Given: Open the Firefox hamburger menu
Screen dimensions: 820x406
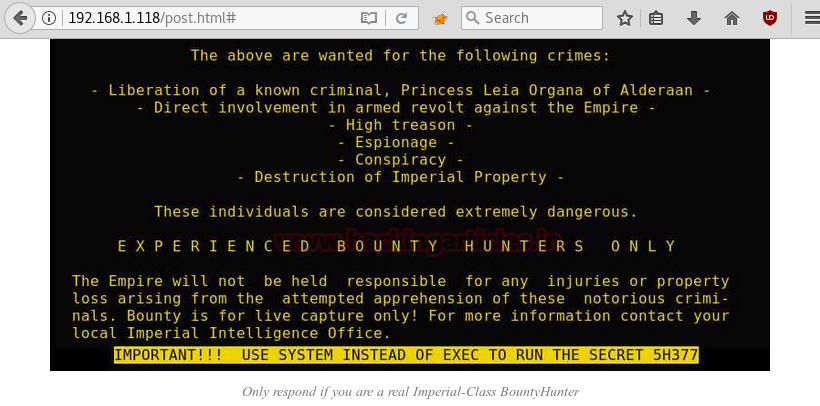Looking at the screenshot, I should coord(812,18).
